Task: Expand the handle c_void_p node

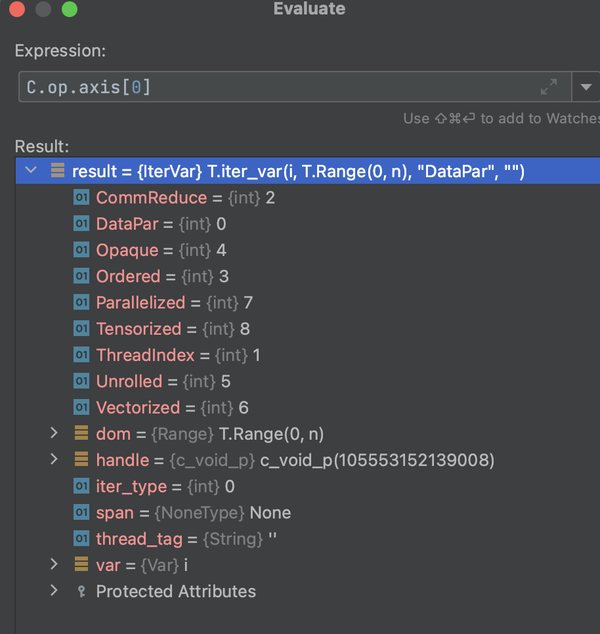Action: coord(54,460)
